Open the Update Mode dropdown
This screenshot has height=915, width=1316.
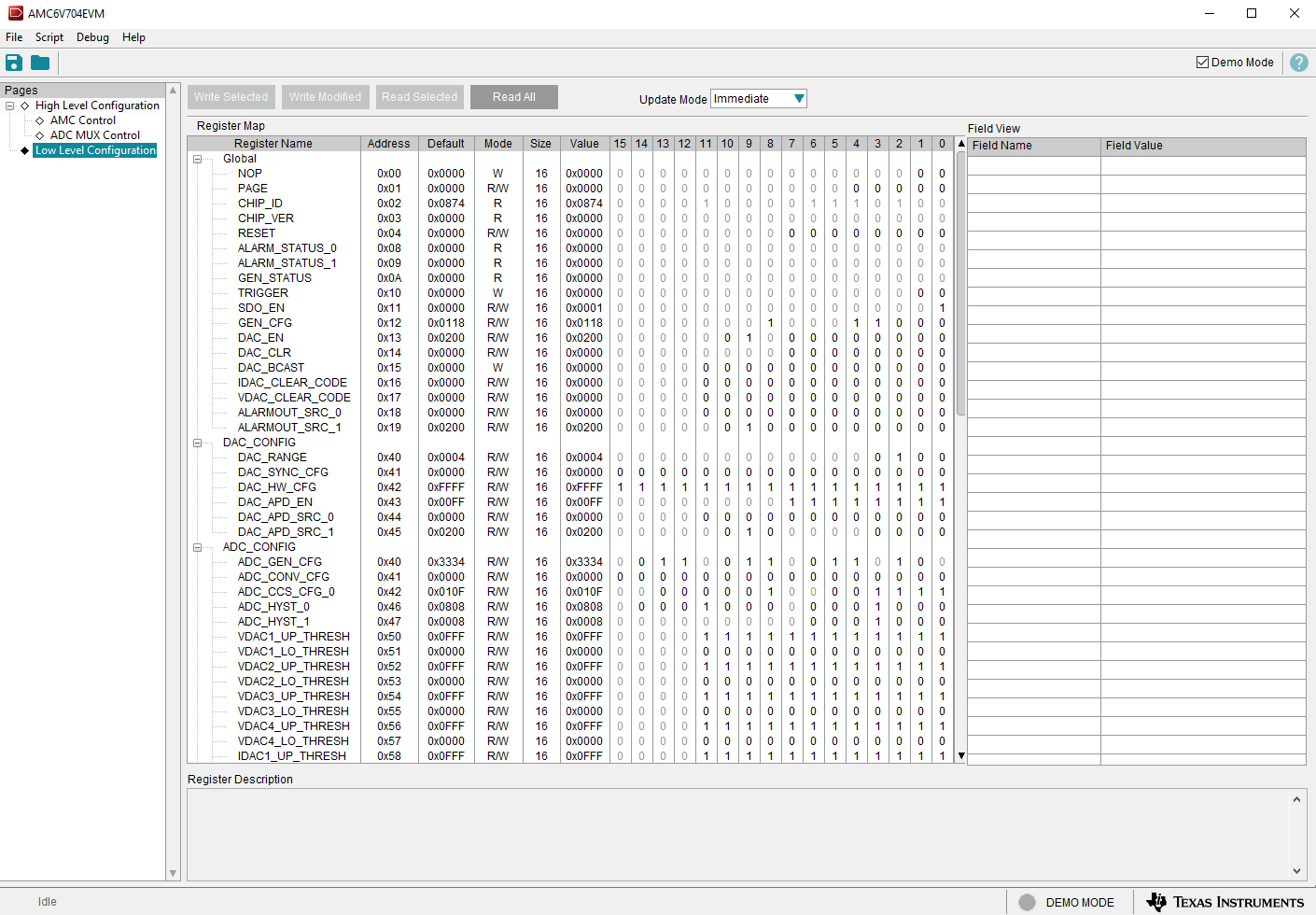(759, 99)
